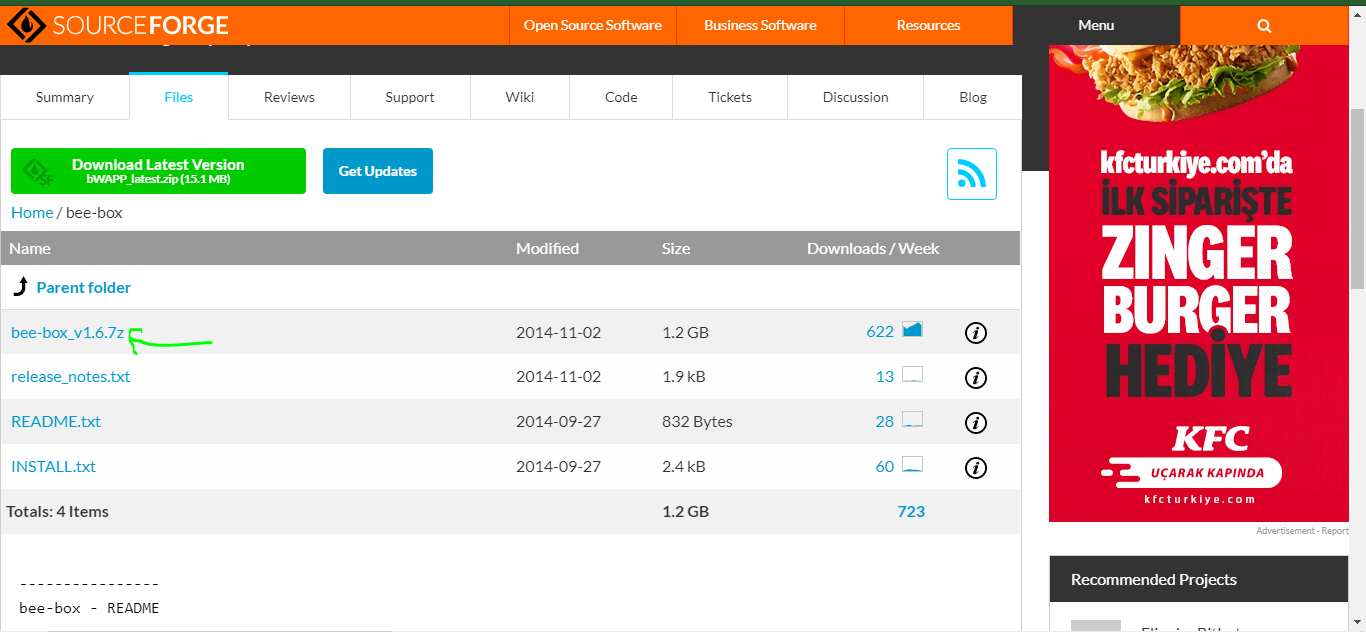Switch to the Blog tab
Image resolution: width=1366 pixels, height=632 pixels.
click(x=973, y=97)
